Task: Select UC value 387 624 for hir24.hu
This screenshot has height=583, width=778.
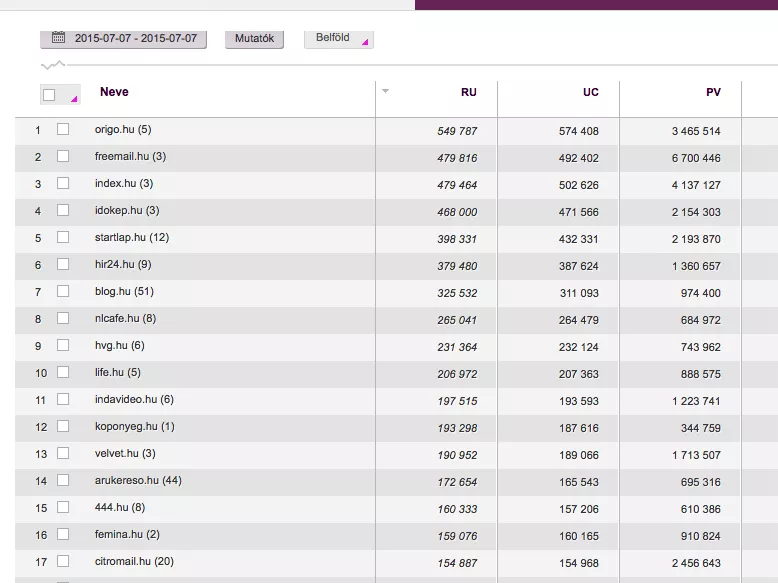Action: coord(579,266)
